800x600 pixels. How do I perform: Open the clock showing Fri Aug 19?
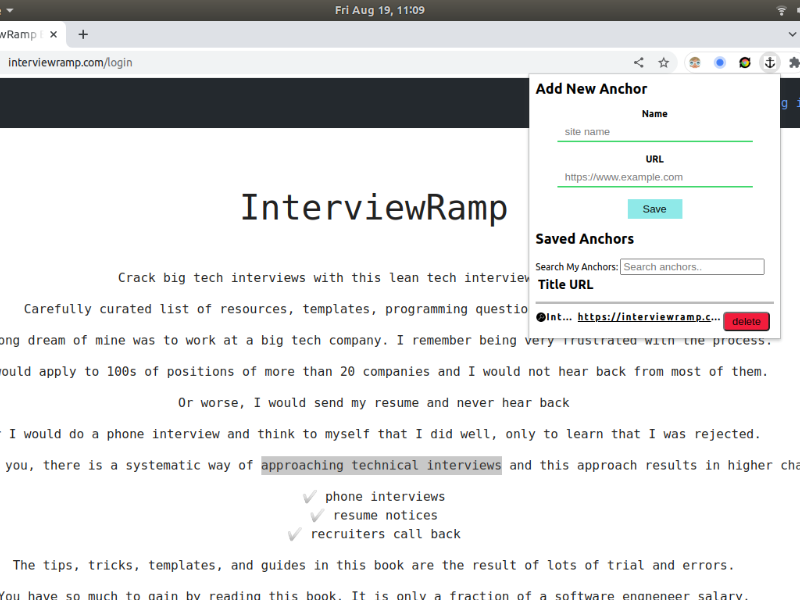click(379, 10)
